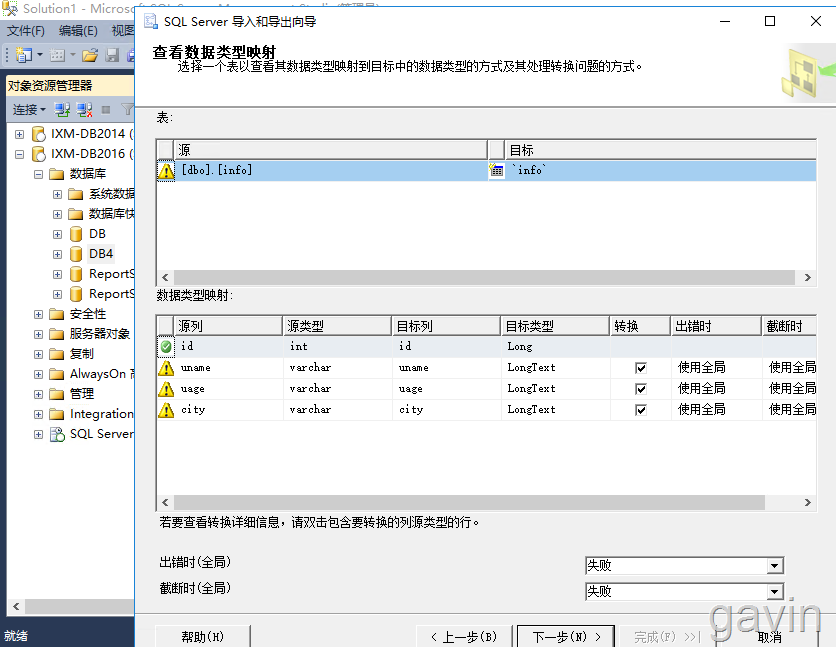Collapse the IXM-DB2016 server node
This screenshot has height=647, width=836.
click(20, 155)
